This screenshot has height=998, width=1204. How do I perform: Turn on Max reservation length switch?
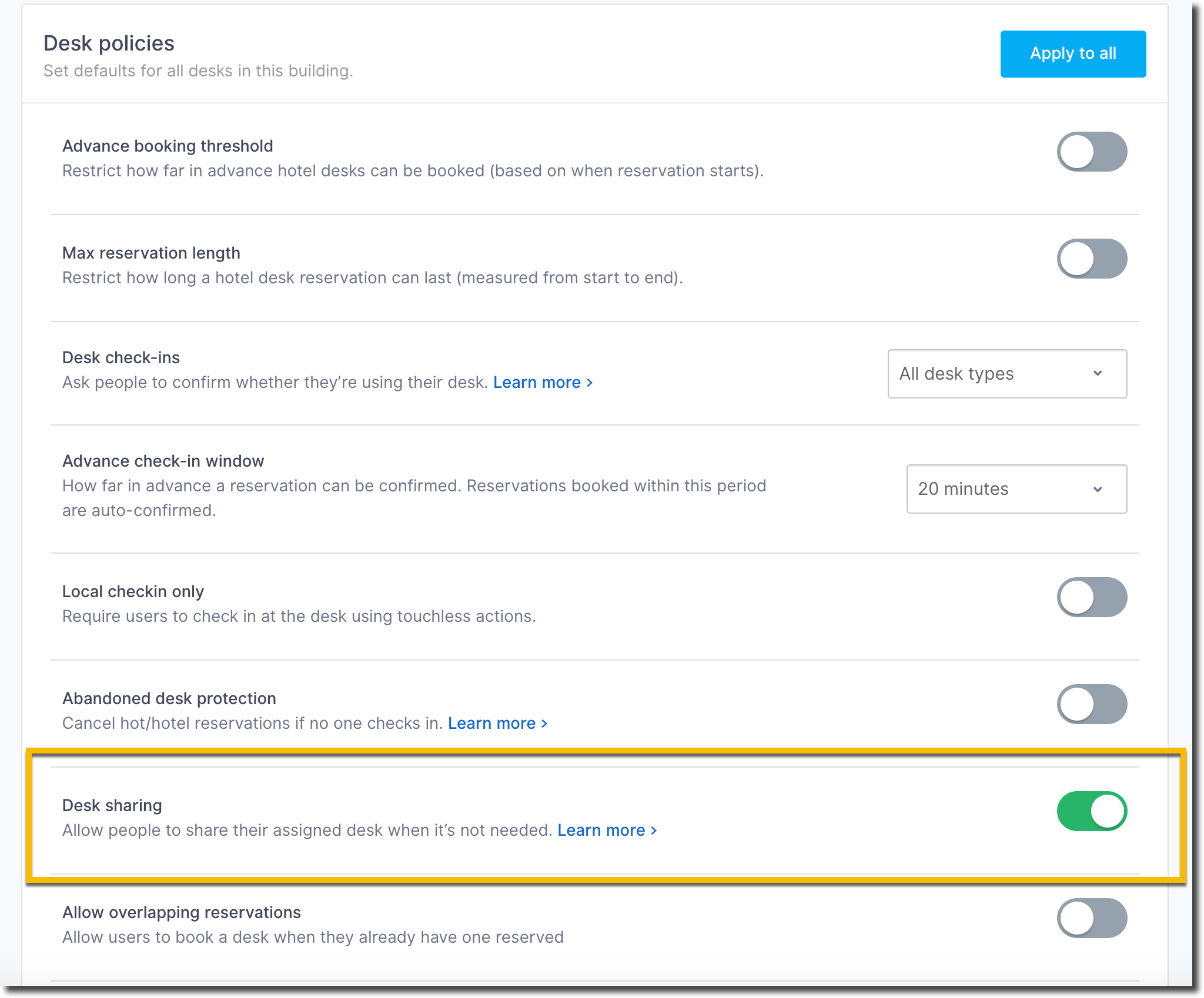[1092, 259]
